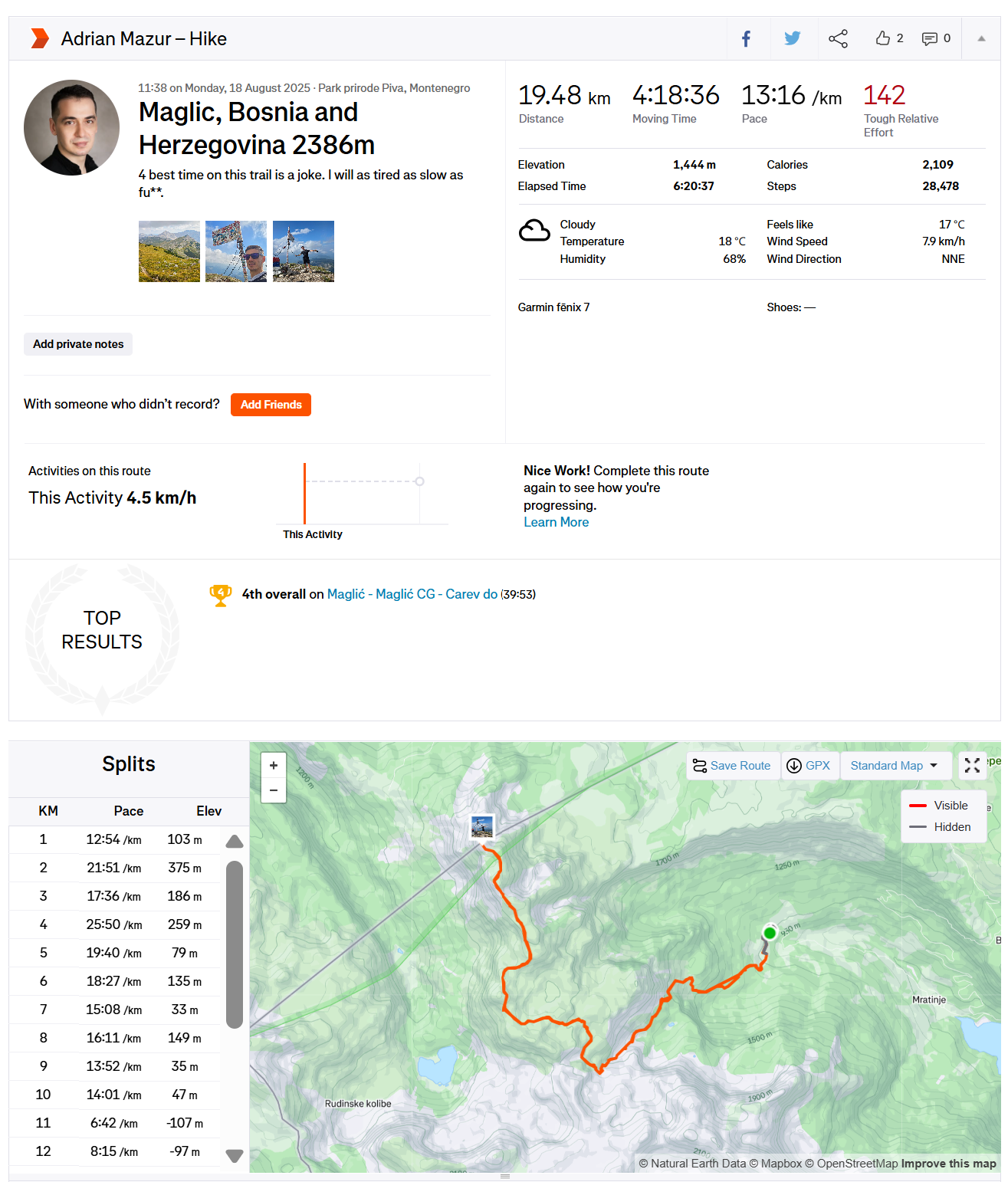Viewport: 1008px width, 1182px height.
Task: Open Learn More about route progress
Action: point(556,522)
